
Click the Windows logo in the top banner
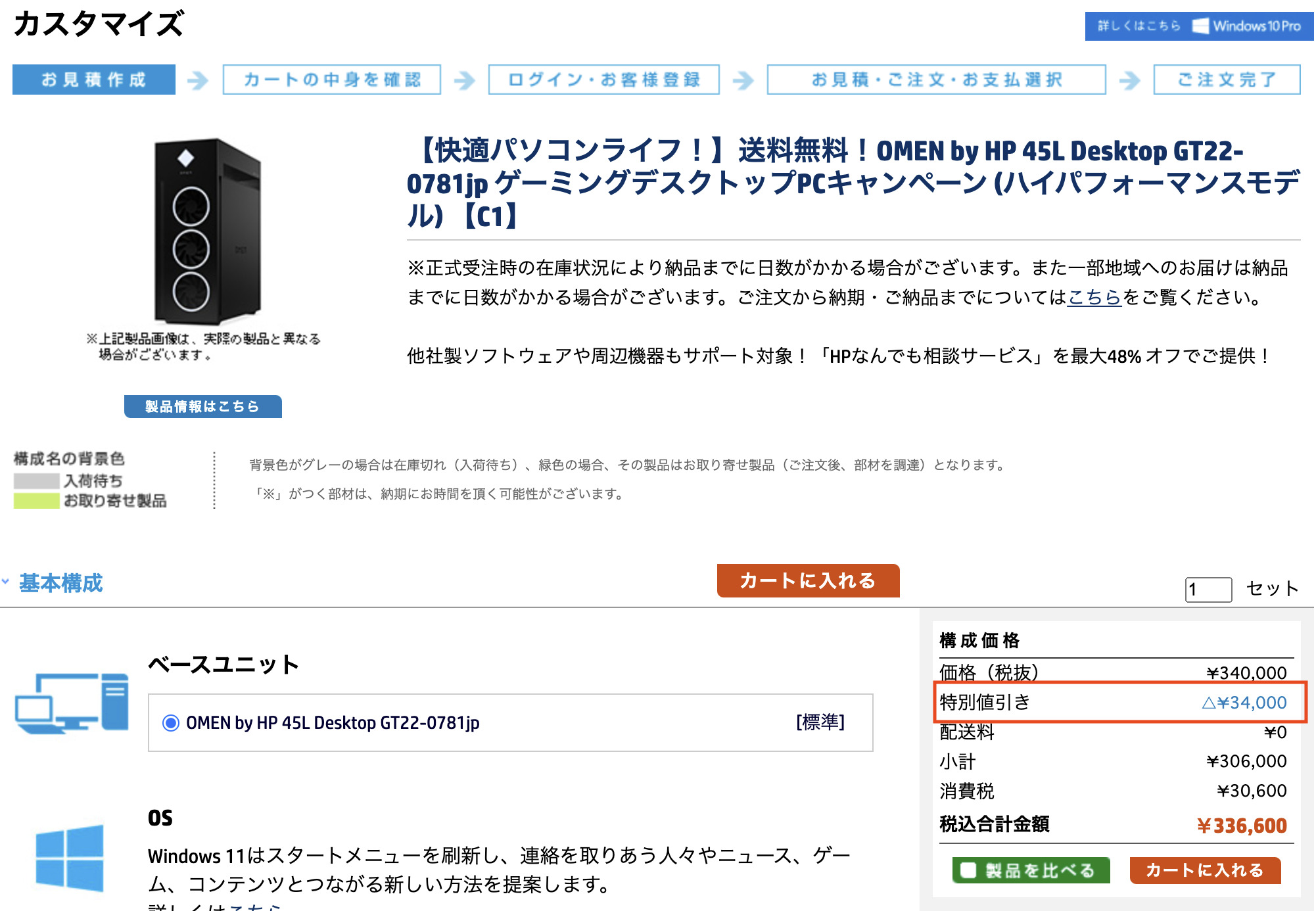pyautogui.click(x=1200, y=26)
